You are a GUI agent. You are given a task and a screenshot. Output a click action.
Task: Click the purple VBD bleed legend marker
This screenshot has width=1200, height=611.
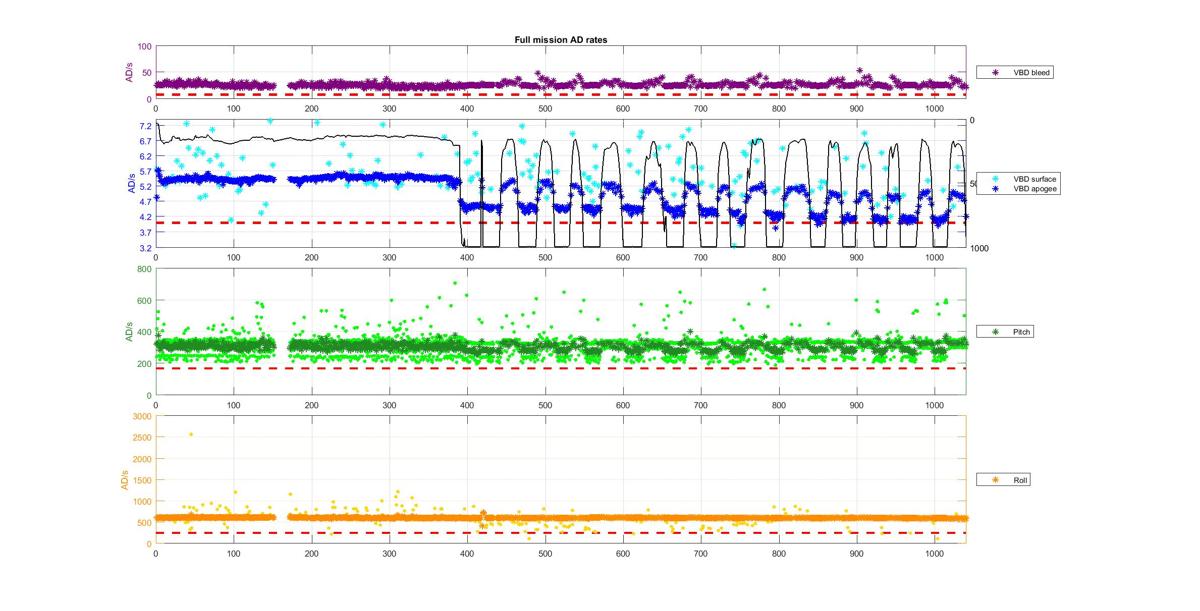(996, 72)
